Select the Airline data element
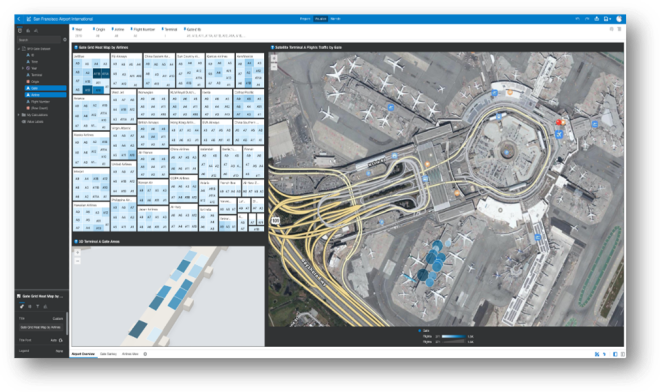This screenshot has width=660, height=392. [x=45, y=95]
